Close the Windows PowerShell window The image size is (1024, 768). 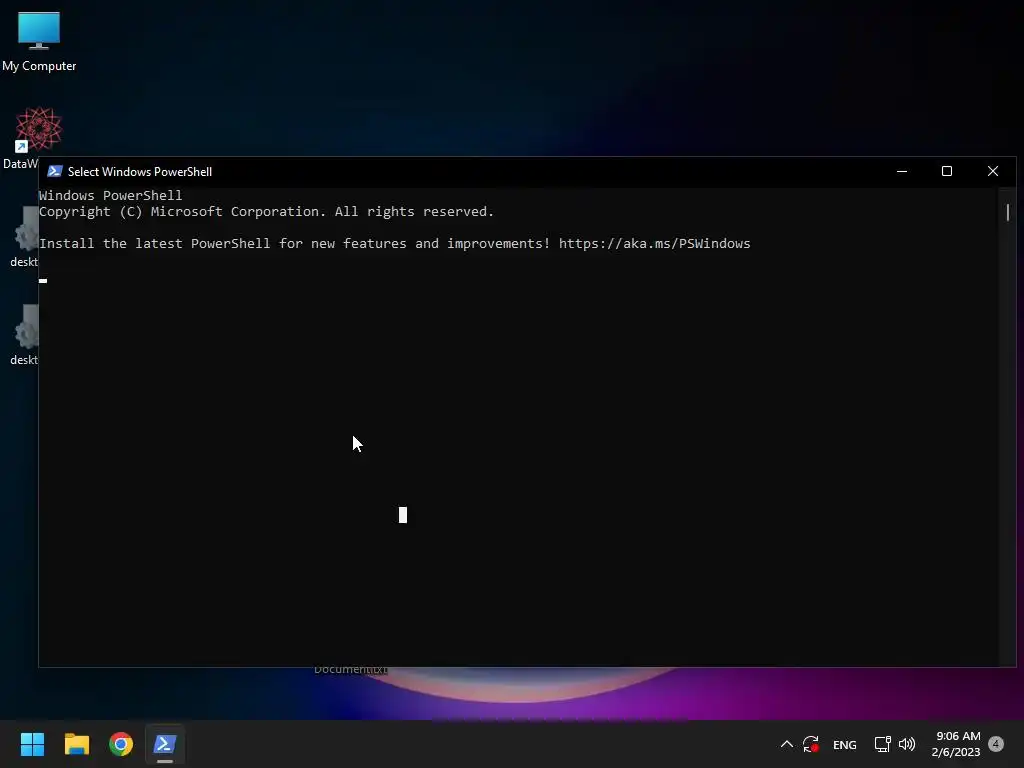point(993,171)
